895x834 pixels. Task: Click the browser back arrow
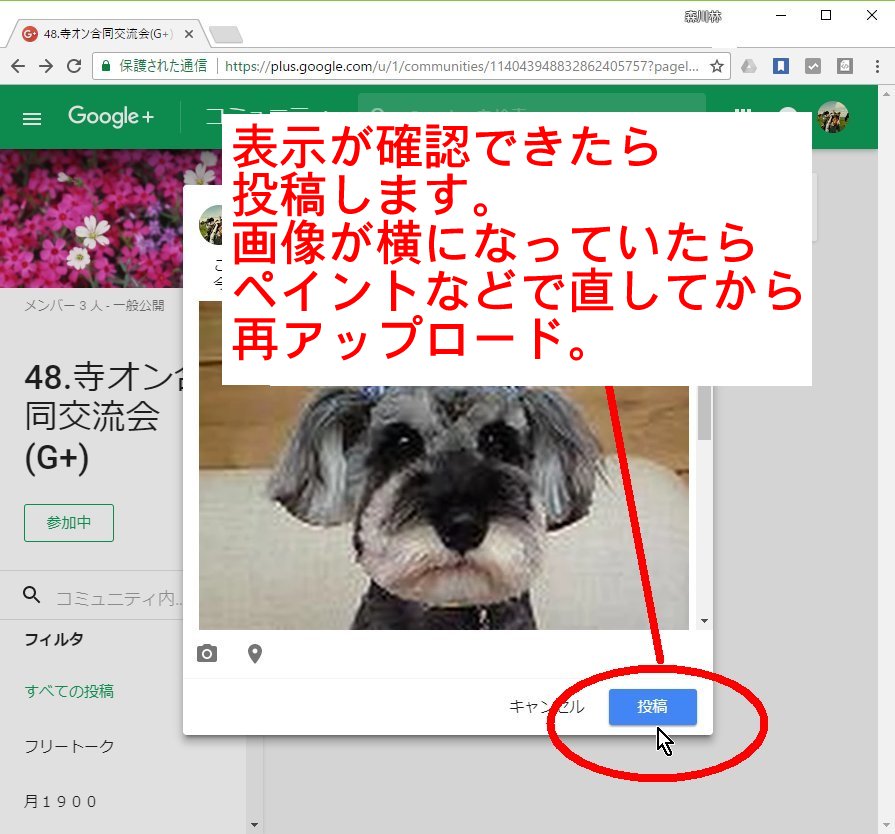click(x=18, y=66)
